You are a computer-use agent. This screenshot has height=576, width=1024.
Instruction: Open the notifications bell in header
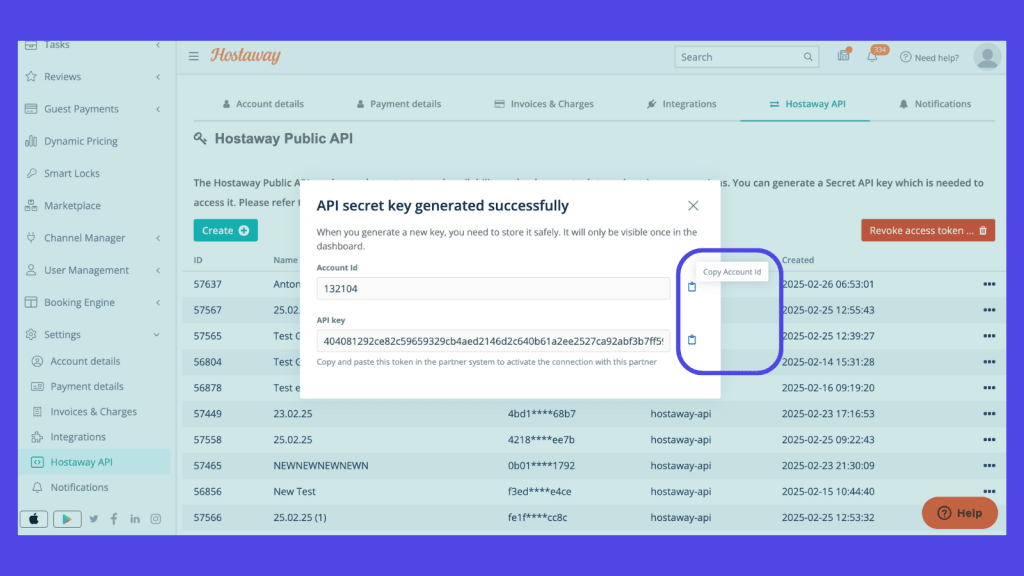(872, 56)
